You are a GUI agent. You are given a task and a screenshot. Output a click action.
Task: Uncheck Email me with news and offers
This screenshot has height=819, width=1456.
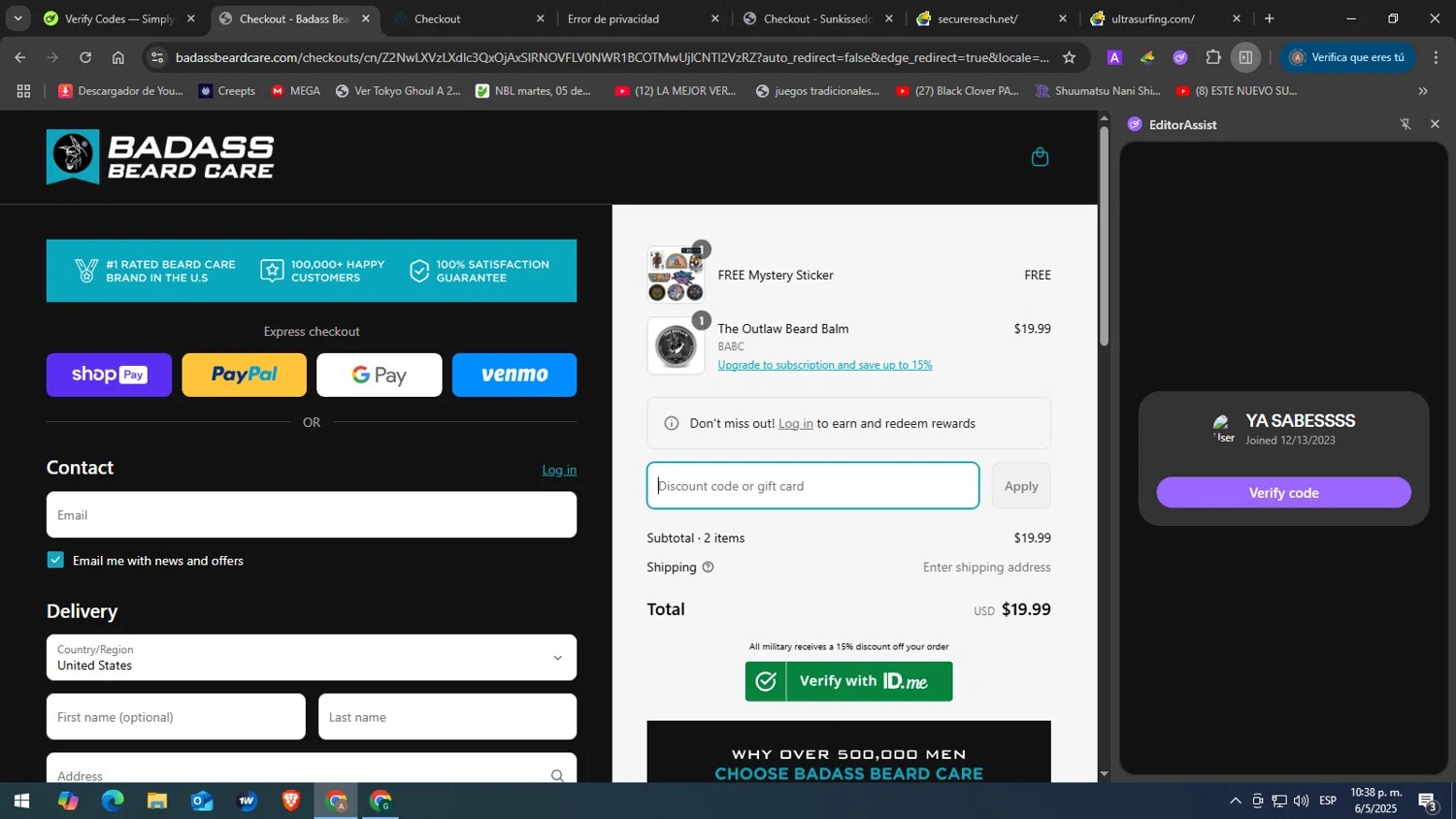tap(55, 560)
